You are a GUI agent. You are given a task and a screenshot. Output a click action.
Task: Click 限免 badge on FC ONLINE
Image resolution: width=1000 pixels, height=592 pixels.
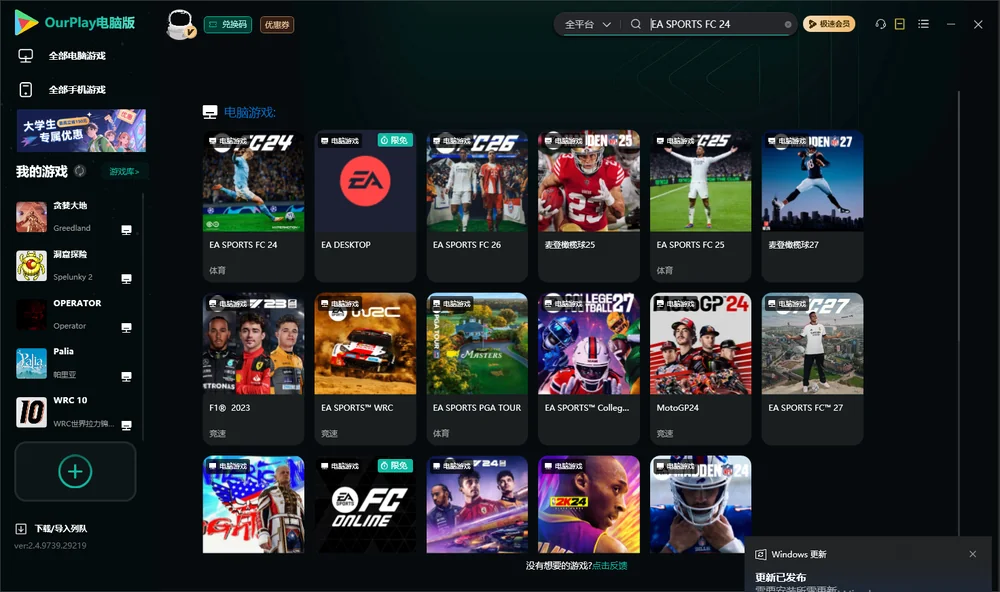click(395, 466)
